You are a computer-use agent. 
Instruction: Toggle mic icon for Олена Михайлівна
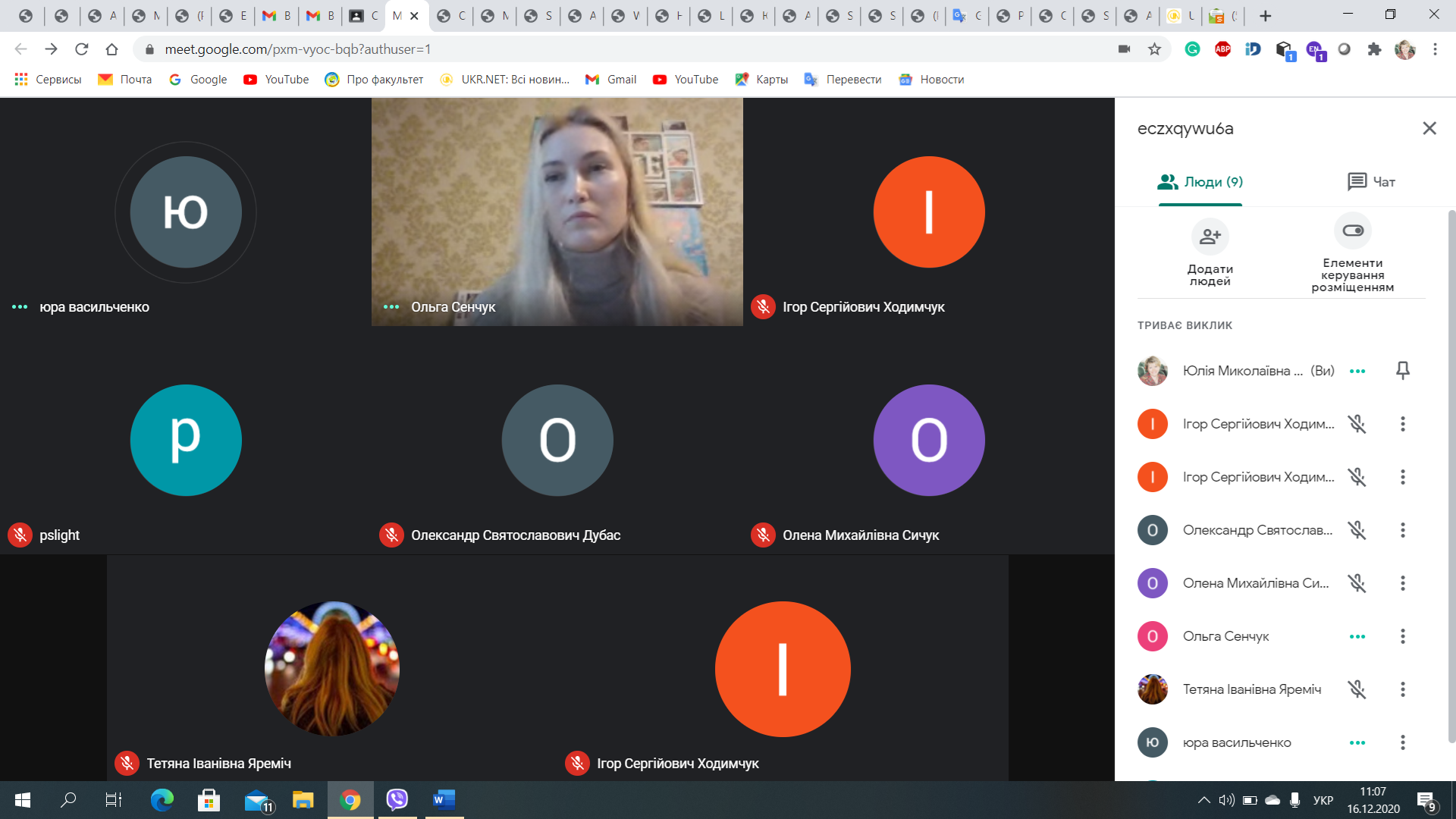[x=1357, y=583]
